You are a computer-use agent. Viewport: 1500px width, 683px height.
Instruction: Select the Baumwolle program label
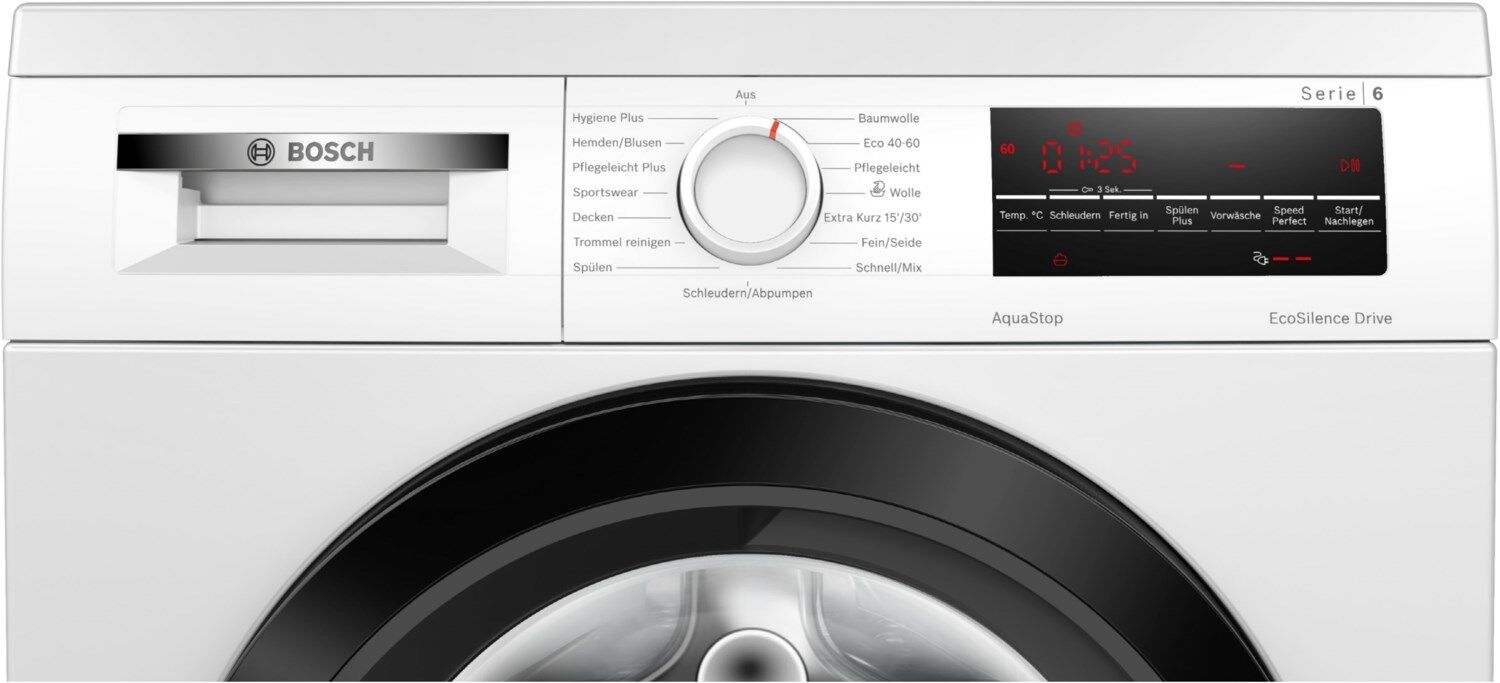888,118
